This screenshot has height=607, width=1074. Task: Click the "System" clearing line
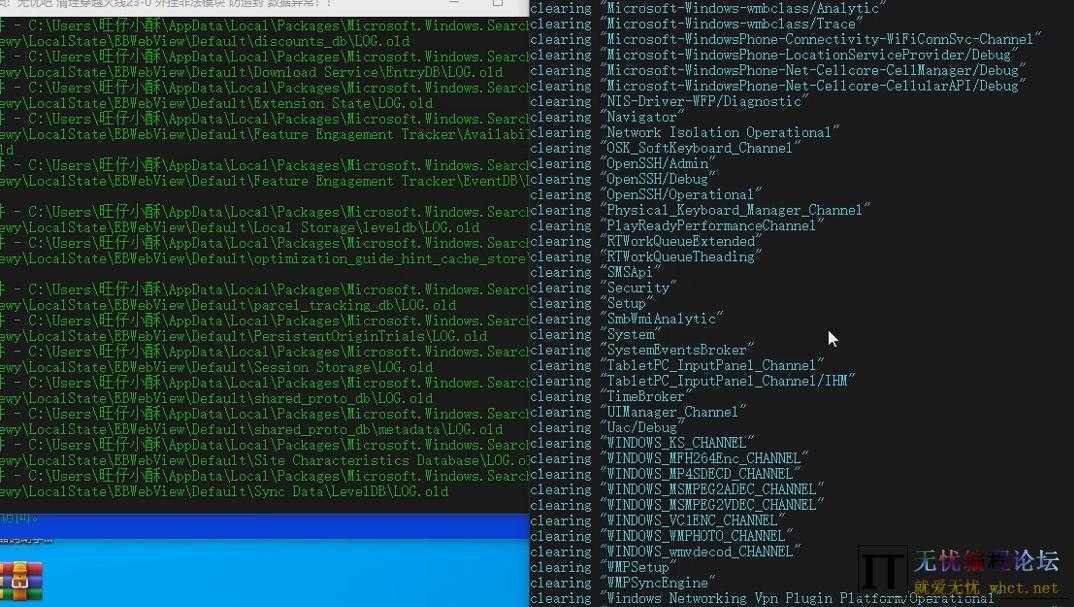[x=631, y=334]
